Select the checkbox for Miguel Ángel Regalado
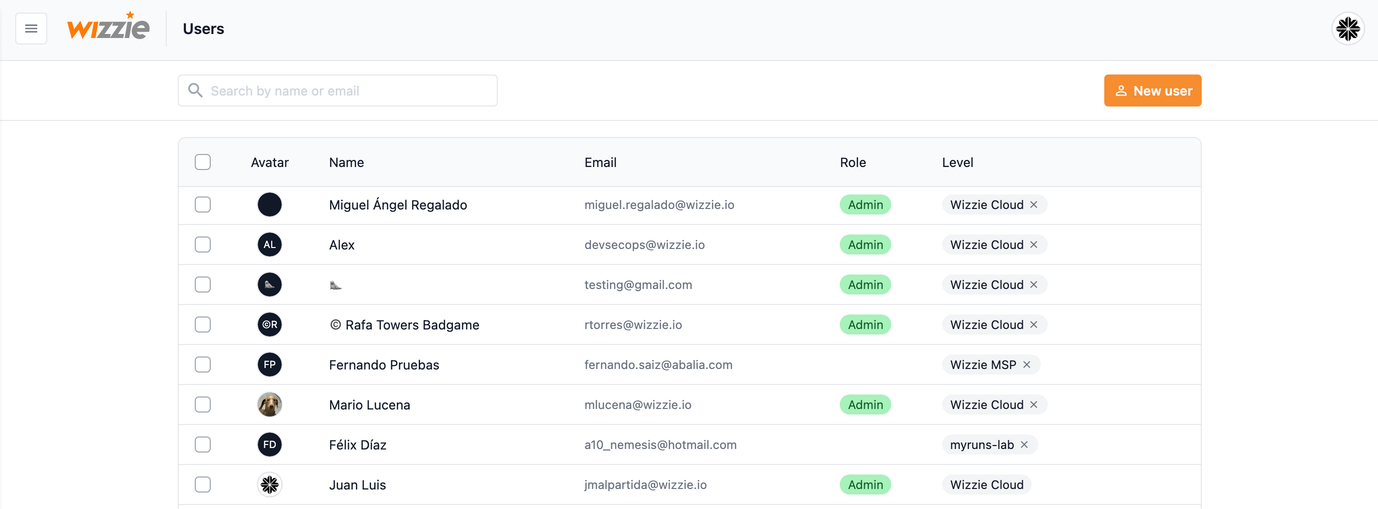1378x509 pixels. 203,205
